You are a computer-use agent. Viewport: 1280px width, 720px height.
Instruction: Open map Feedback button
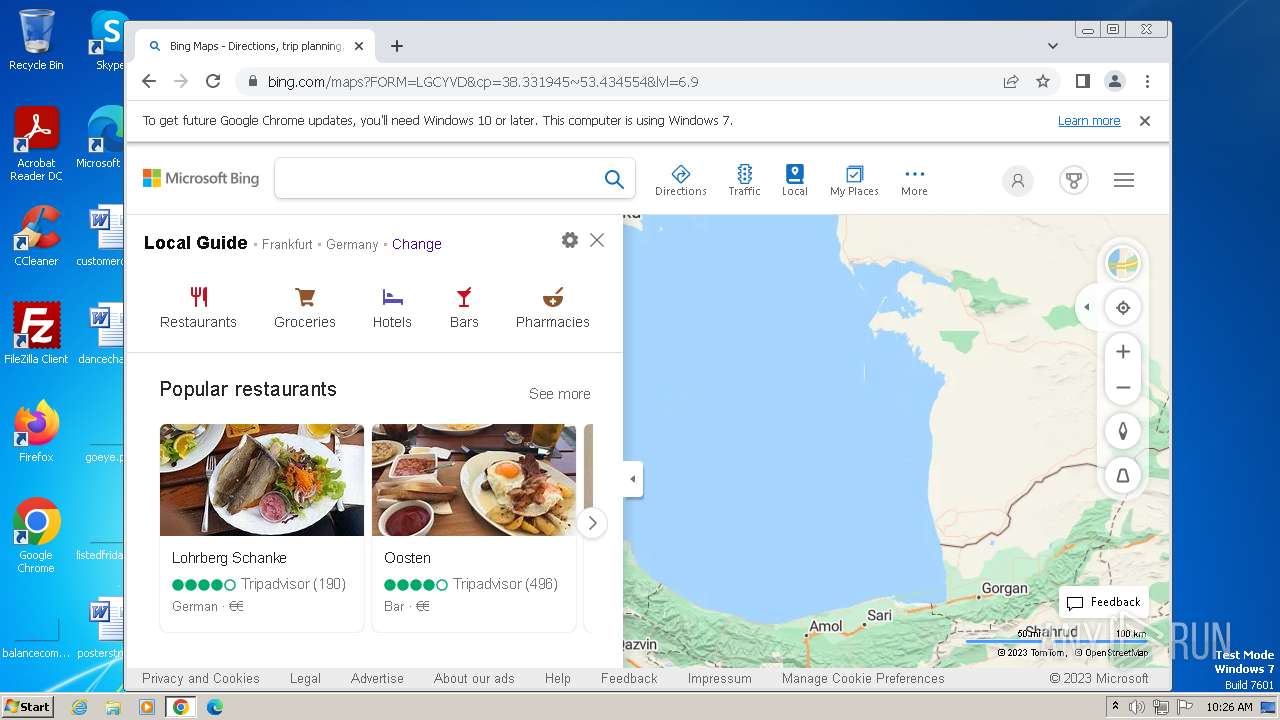pos(1104,602)
